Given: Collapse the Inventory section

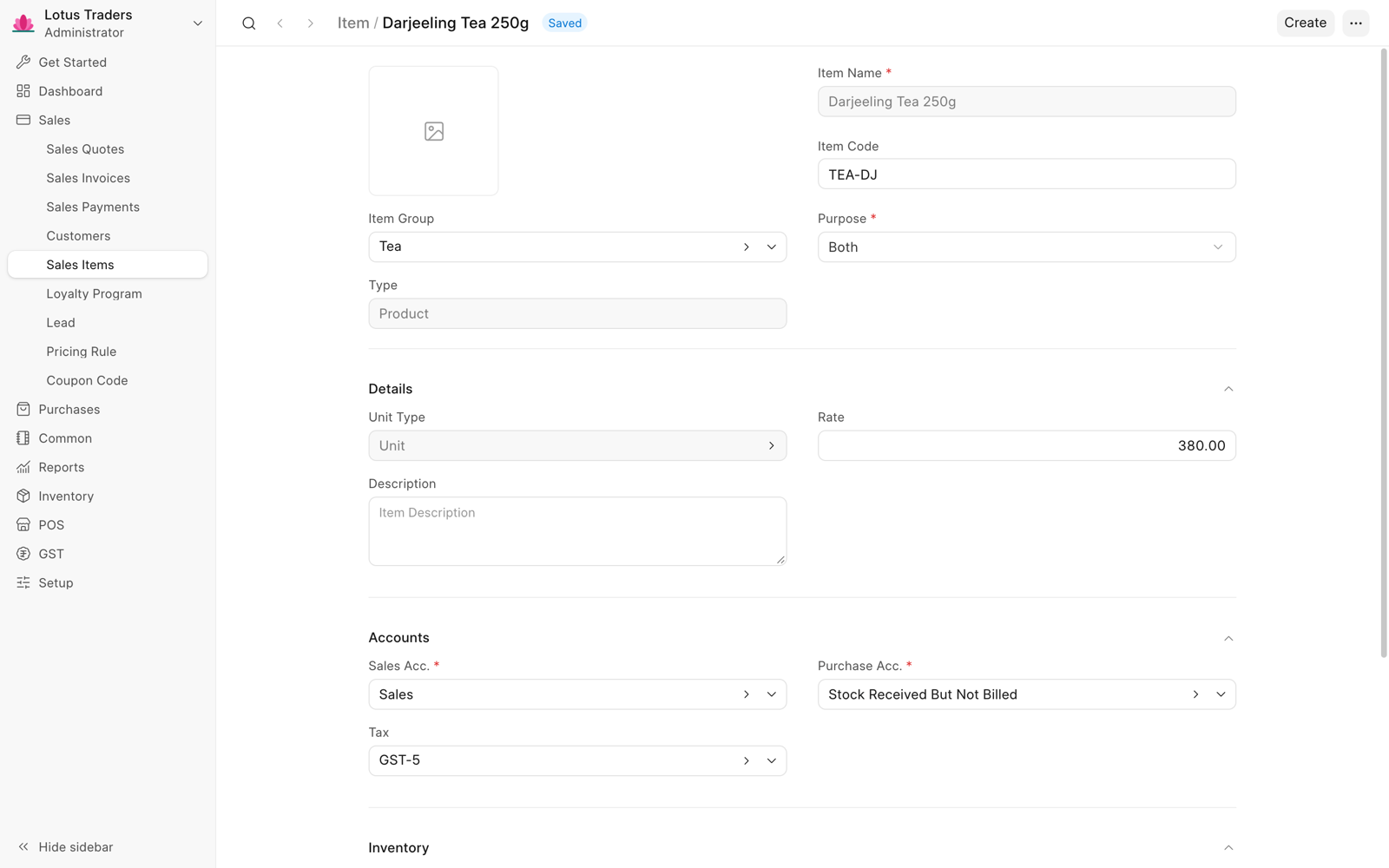Looking at the screenshot, I should coord(1228,848).
